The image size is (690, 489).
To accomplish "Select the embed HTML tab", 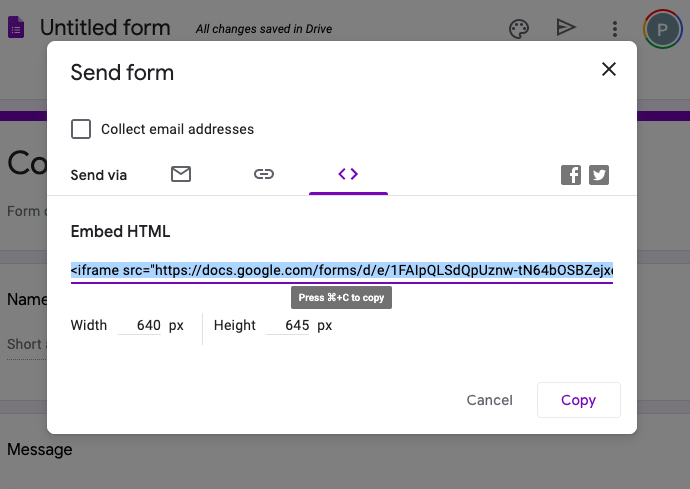I will (348, 174).
